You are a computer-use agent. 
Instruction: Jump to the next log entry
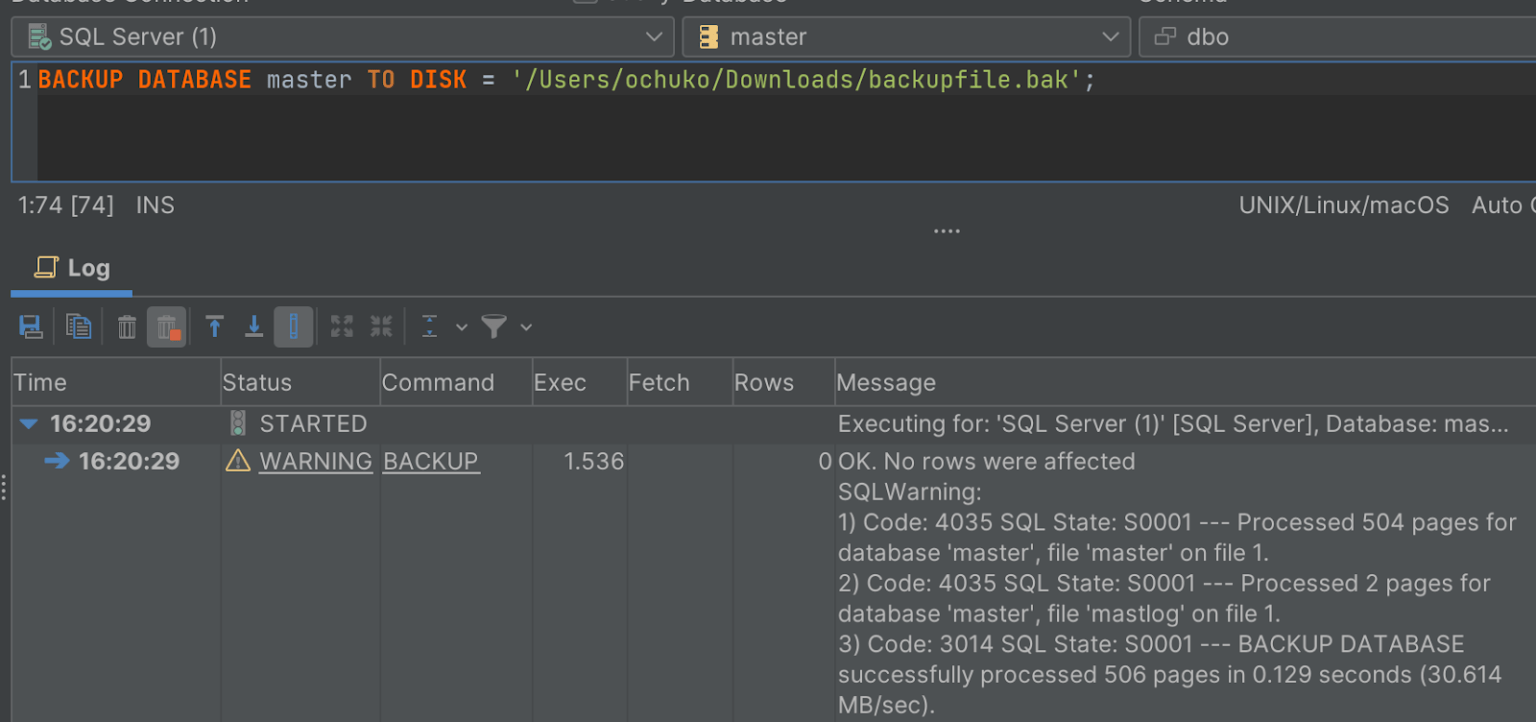click(254, 326)
